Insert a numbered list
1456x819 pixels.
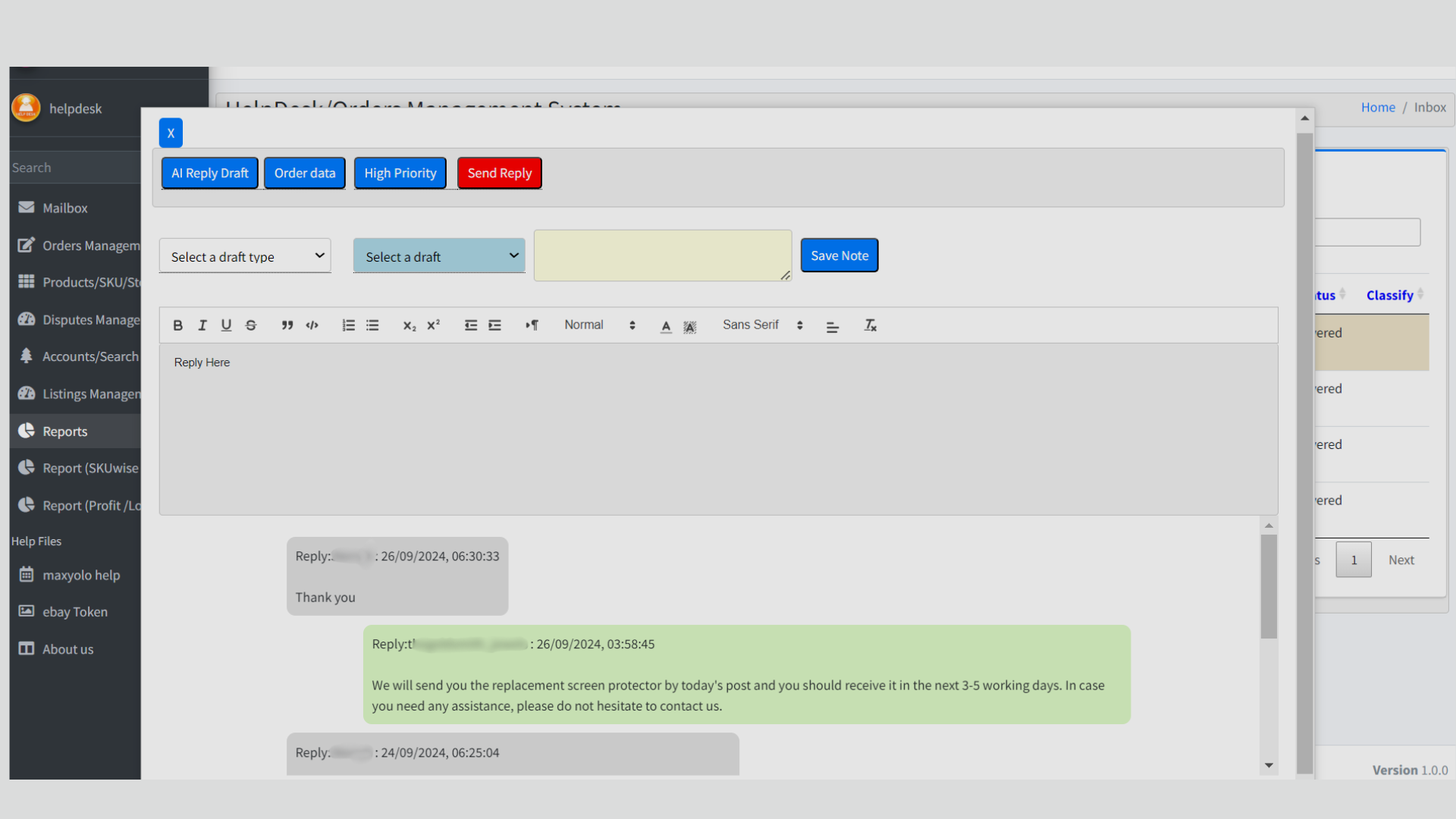coord(348,325)
